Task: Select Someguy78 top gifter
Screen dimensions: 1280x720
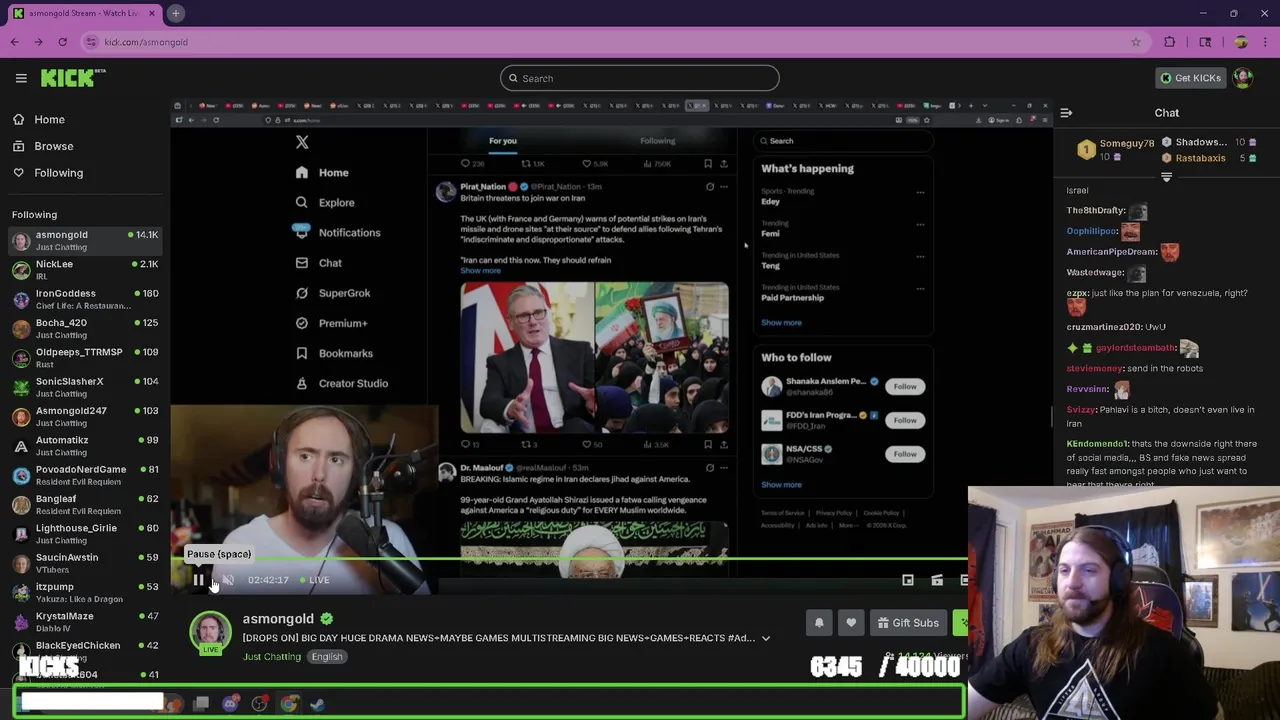Action: pyautogui.click(x=1118, y=150)
